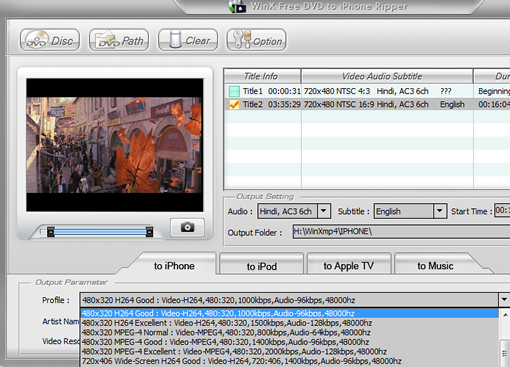
Task: Click the Profile dropdown arrow
Action: 504,300
